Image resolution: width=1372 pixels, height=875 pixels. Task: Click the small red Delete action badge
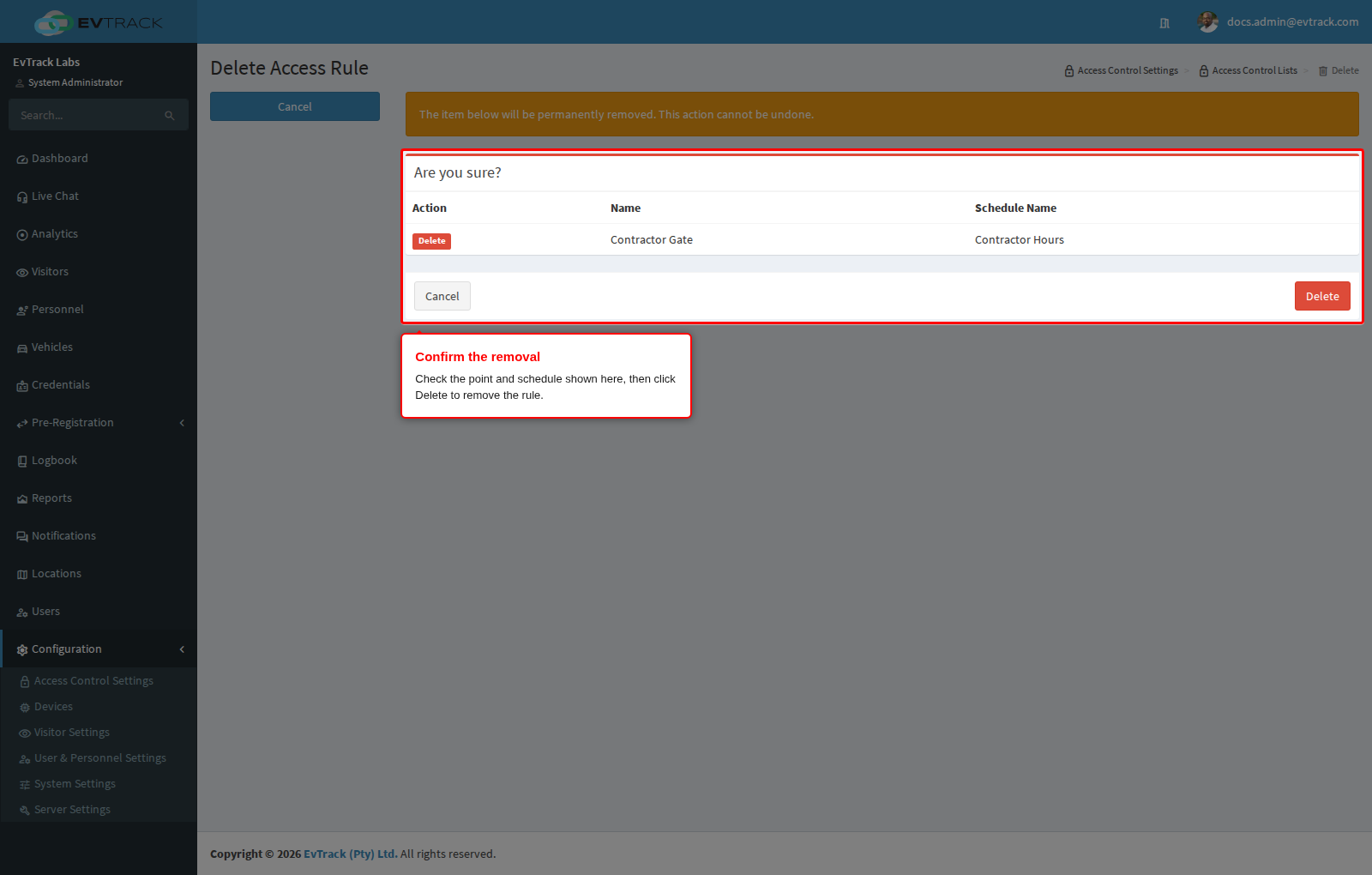click(431, 241)
